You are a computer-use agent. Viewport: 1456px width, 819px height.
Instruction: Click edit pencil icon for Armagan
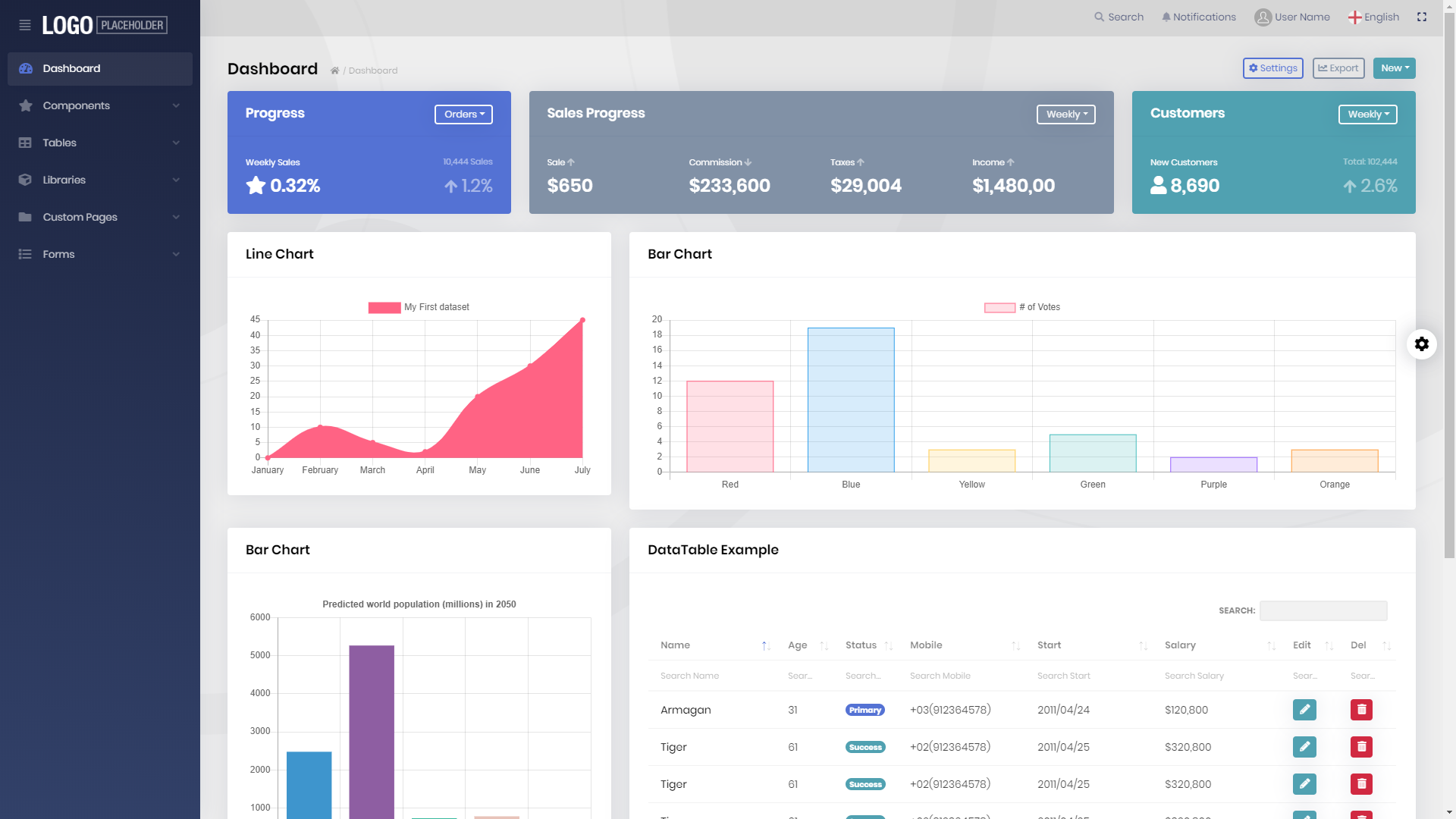(x=1304, y=710)
